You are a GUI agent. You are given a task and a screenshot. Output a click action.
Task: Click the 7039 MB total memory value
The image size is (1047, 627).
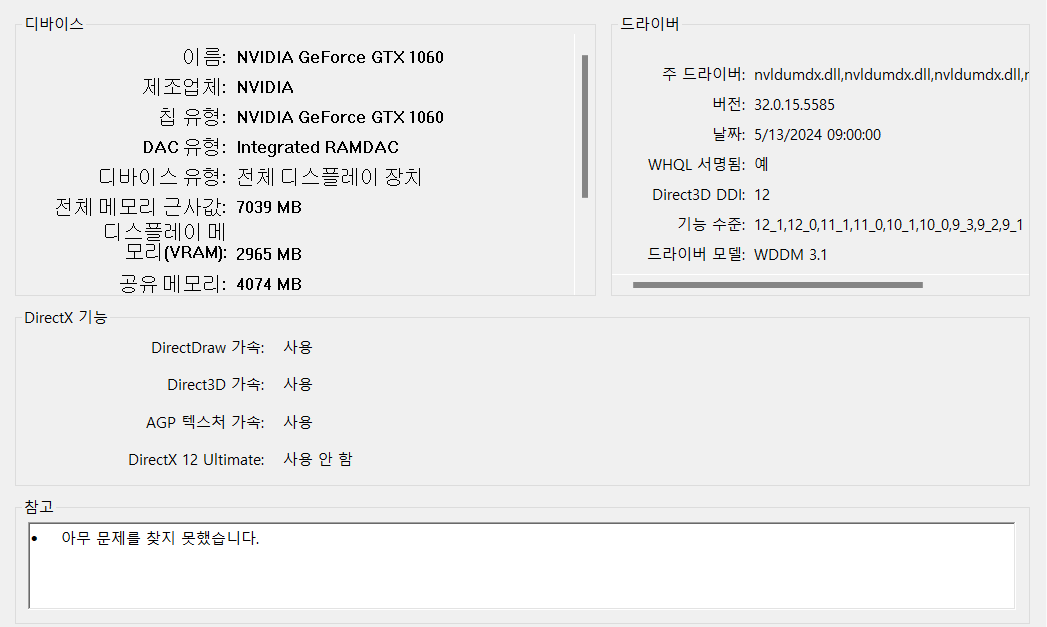[x=268, y=207]
